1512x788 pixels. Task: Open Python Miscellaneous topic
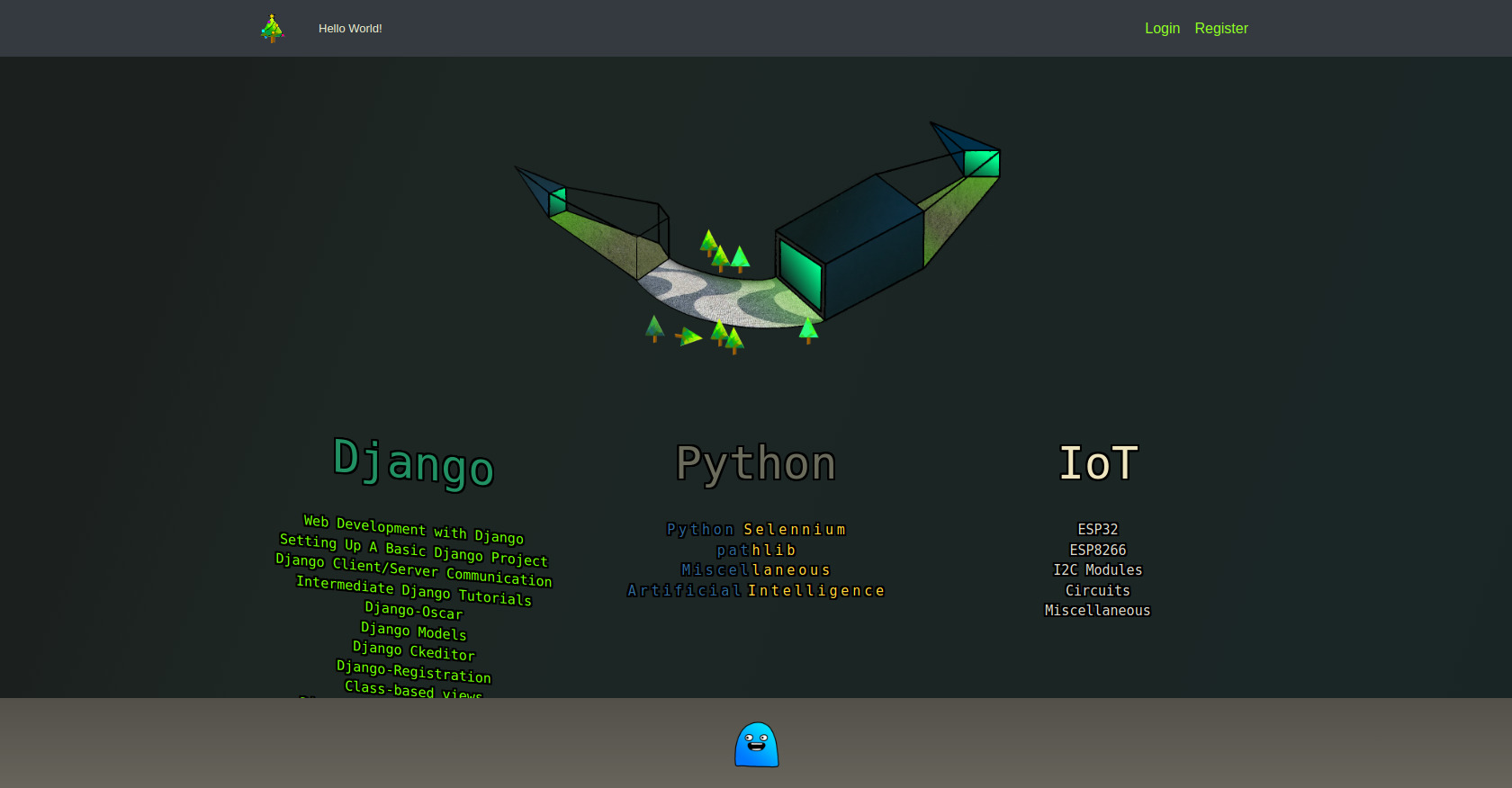(x=756, y=570)
